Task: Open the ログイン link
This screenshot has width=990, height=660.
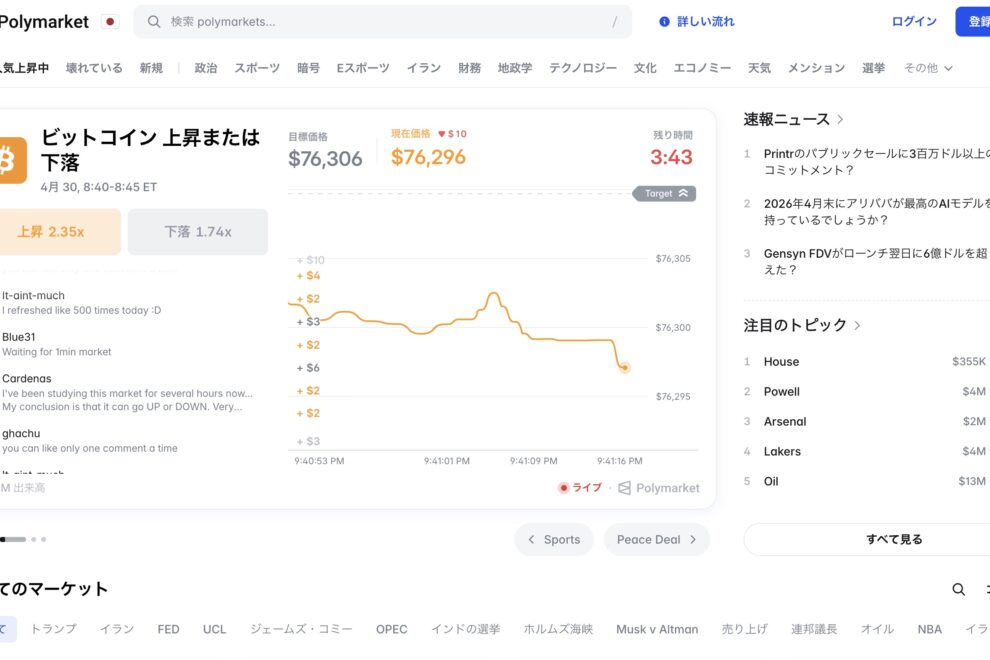Action: (x=913, y=21)
